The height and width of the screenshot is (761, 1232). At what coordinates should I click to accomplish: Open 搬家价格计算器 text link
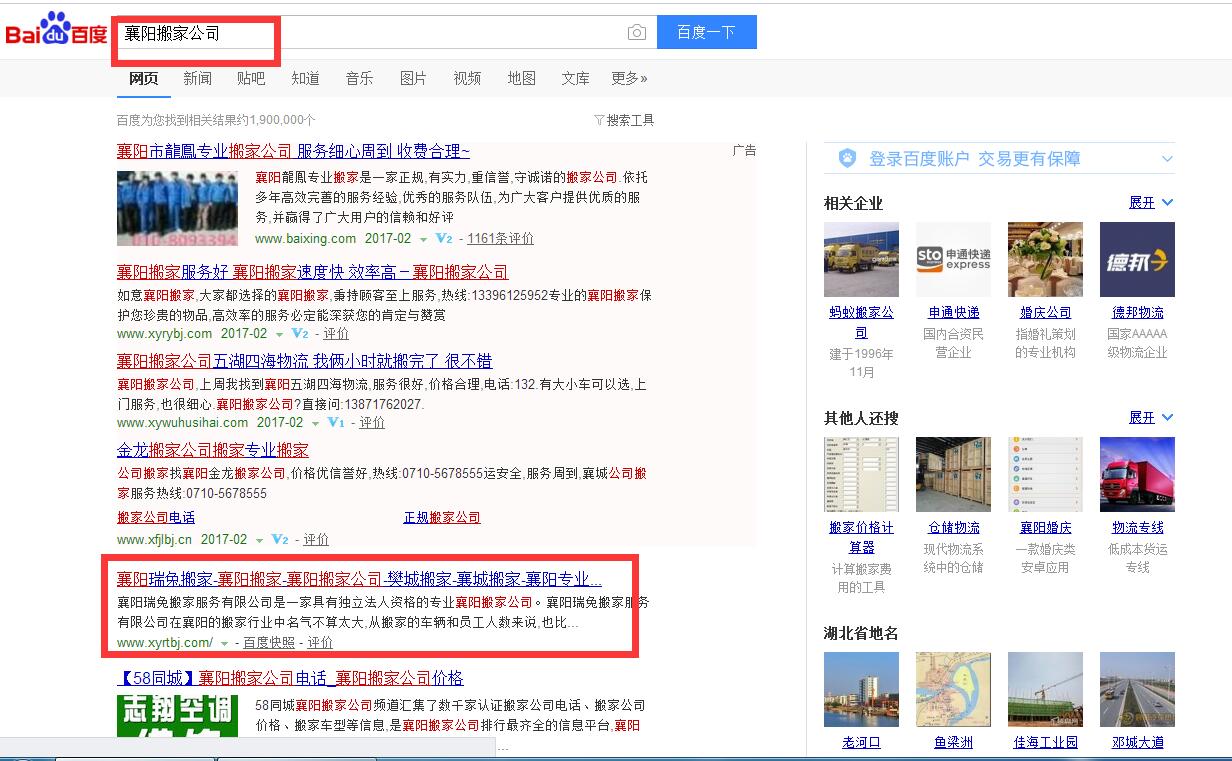[x=861, y=537]
